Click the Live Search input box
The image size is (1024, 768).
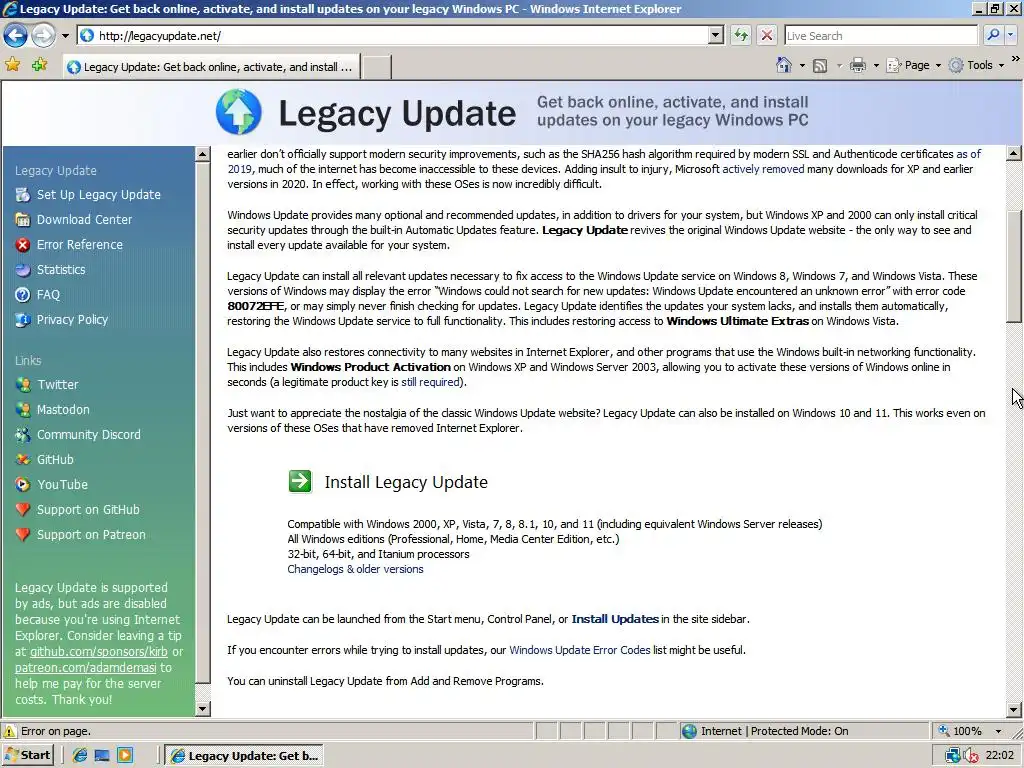click(x=880, y=36)
